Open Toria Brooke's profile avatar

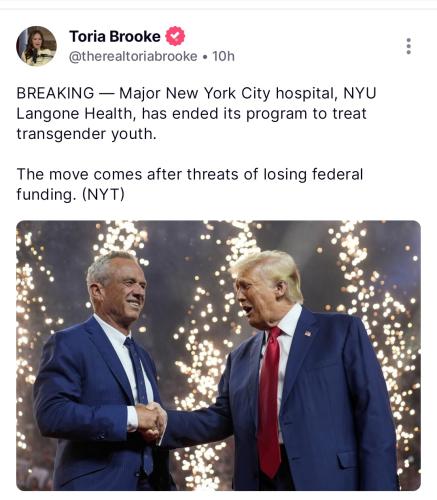[36, 46]
